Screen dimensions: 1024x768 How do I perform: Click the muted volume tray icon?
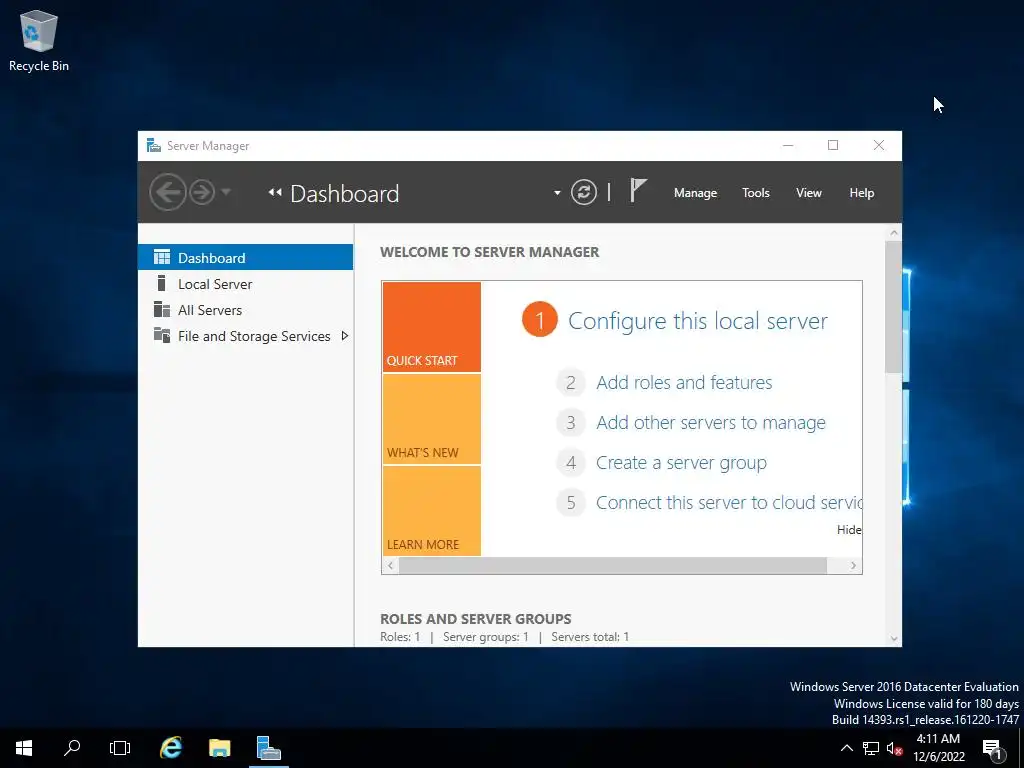[894, 748]
